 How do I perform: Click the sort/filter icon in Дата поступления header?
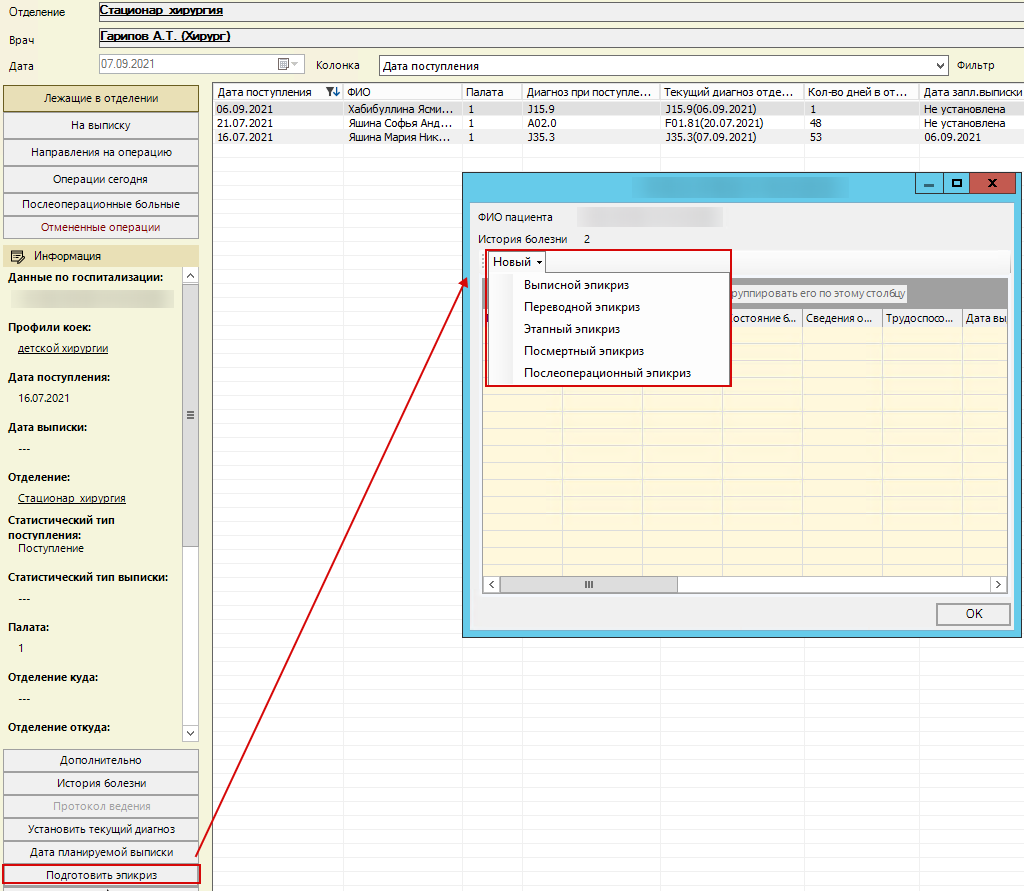332,92
